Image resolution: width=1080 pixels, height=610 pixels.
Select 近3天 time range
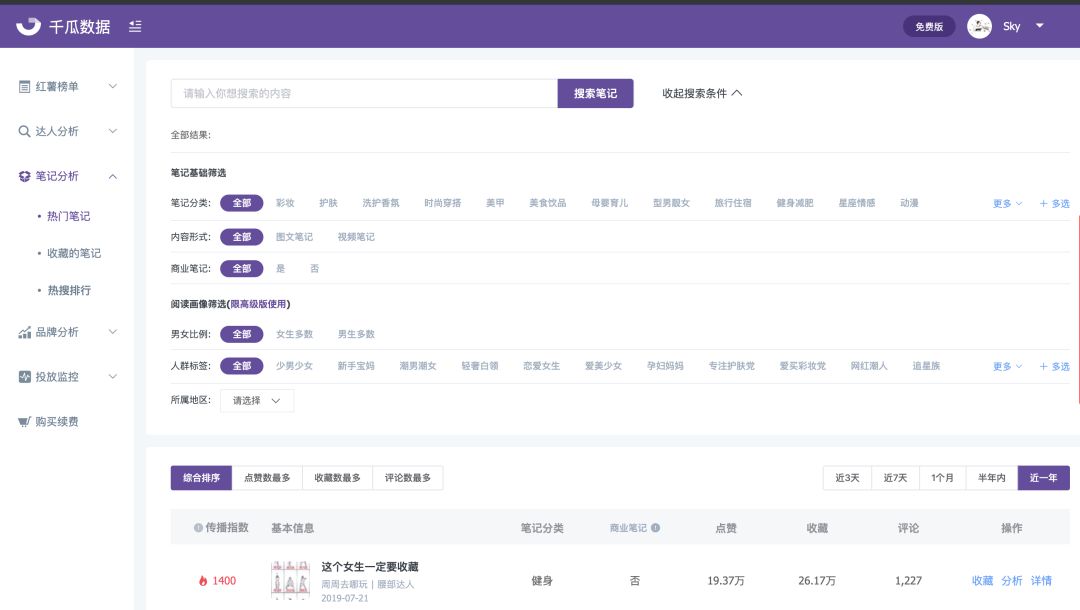coord(847,478)
